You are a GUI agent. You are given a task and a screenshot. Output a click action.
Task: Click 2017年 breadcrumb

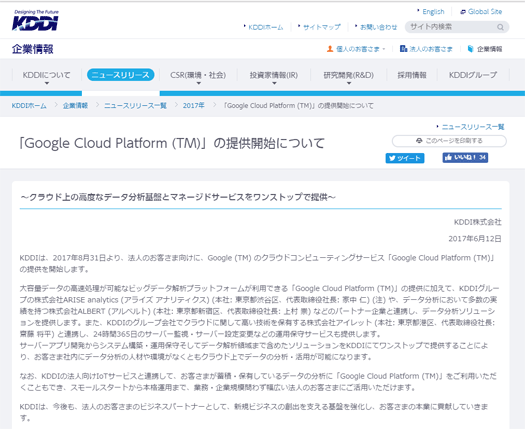tap(194, 106)
